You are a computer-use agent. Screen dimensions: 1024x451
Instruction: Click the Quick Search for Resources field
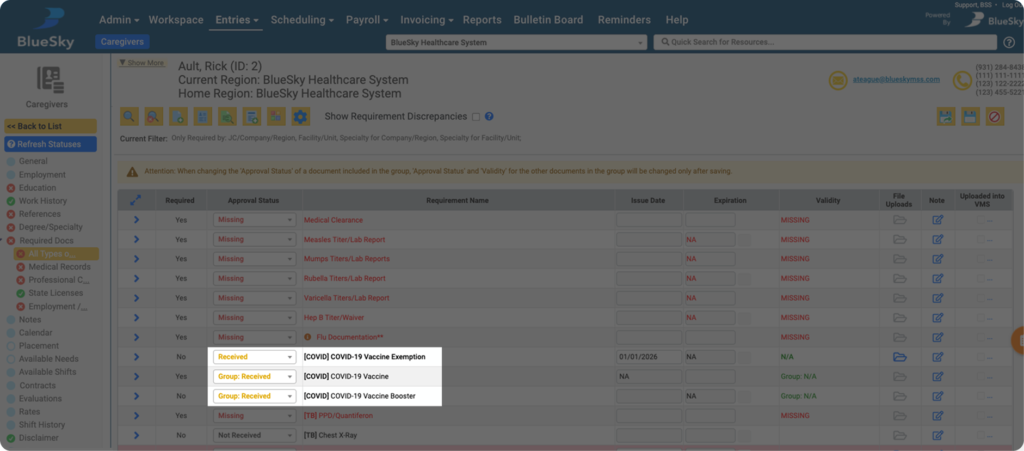click(x=824, y=43)
